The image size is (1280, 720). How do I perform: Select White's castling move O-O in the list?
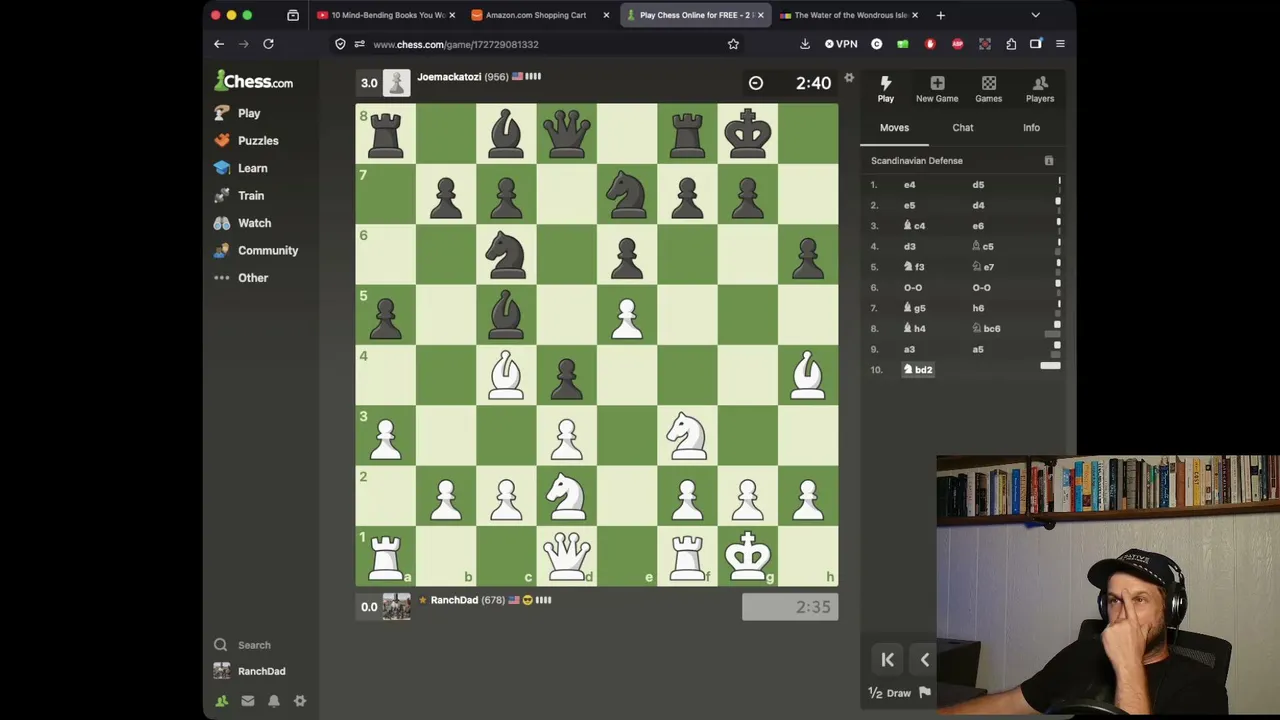pyautogui.click(x=913, y=288)
